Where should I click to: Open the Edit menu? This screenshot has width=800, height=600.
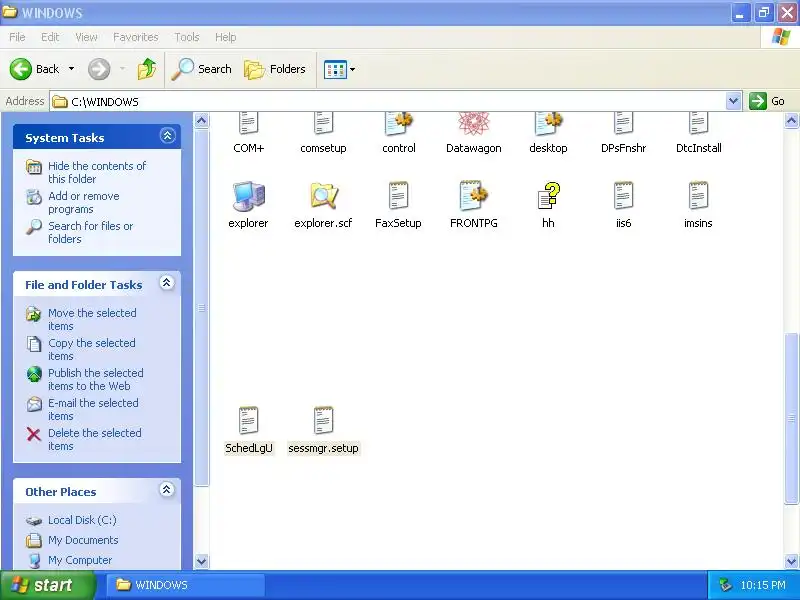coord(50,37)
